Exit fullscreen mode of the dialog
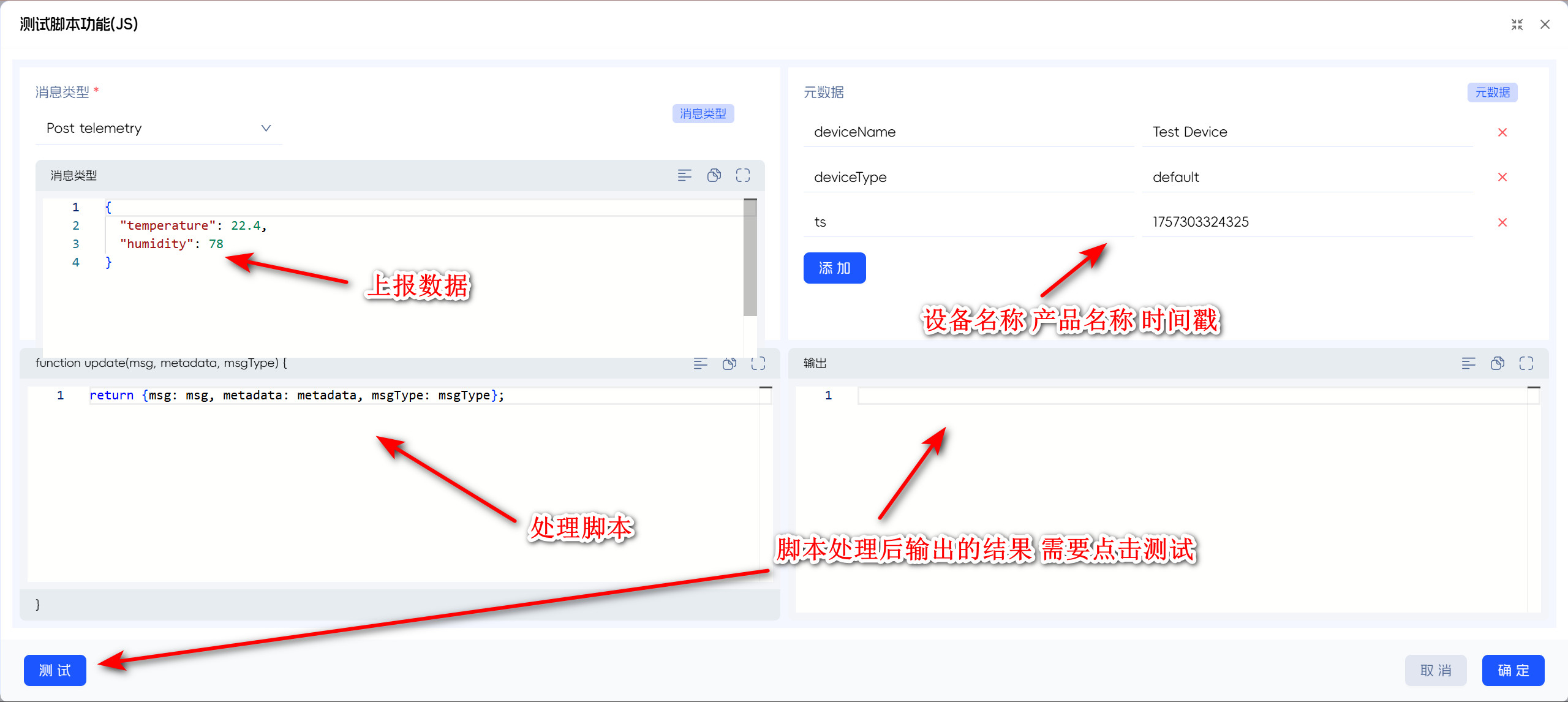The image size is (1568, 702). (1517, 25)
